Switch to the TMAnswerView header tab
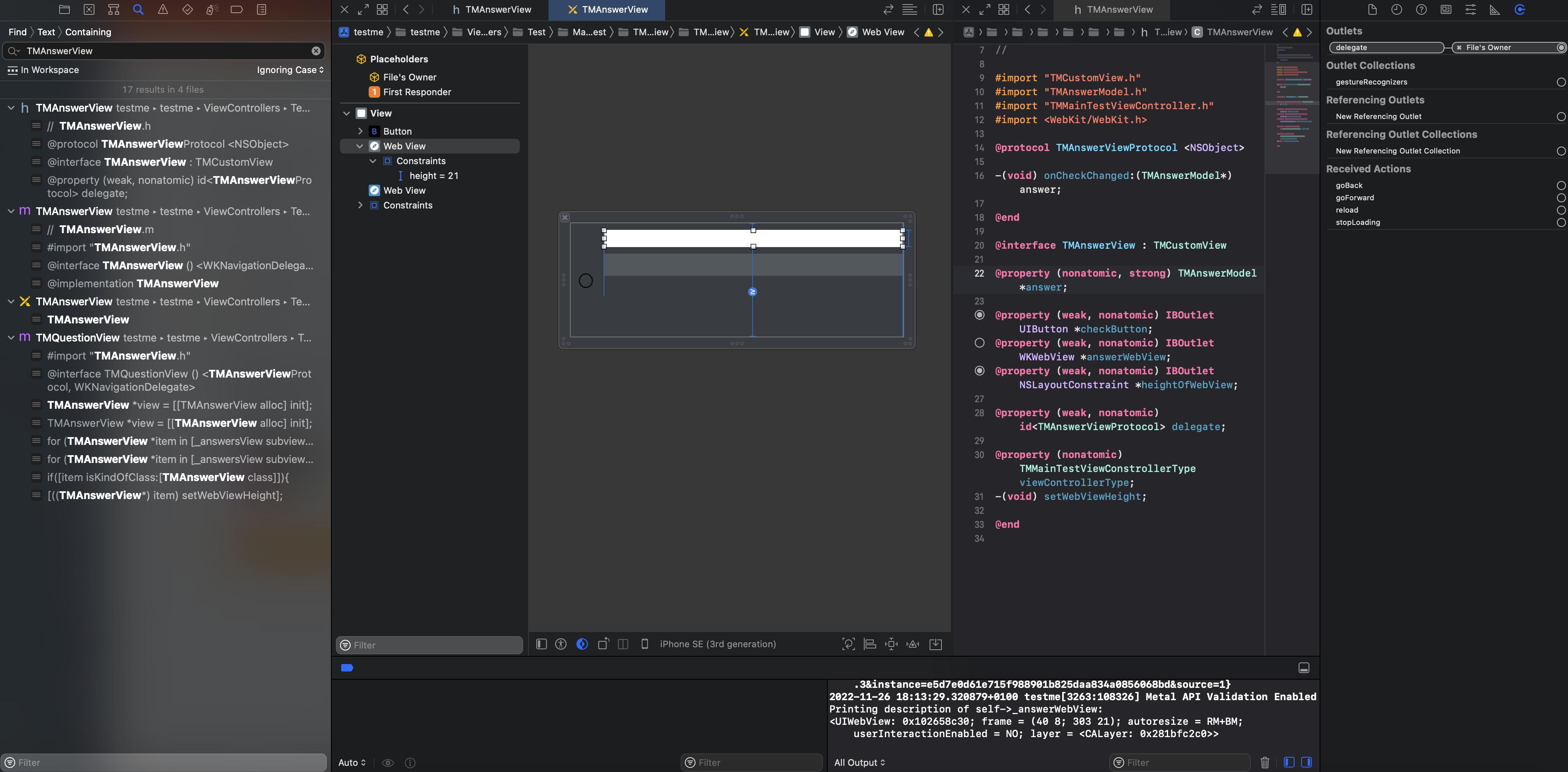The height and width of the screenshot is (772, 1568). (492, 10)
